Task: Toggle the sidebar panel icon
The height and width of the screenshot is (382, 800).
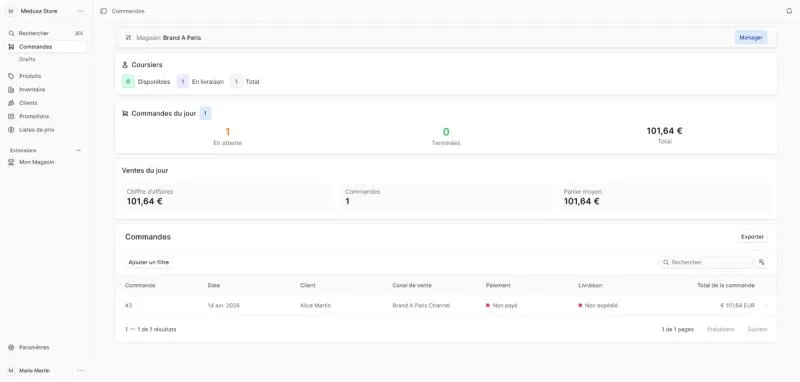Action: (x=104, y=11)
